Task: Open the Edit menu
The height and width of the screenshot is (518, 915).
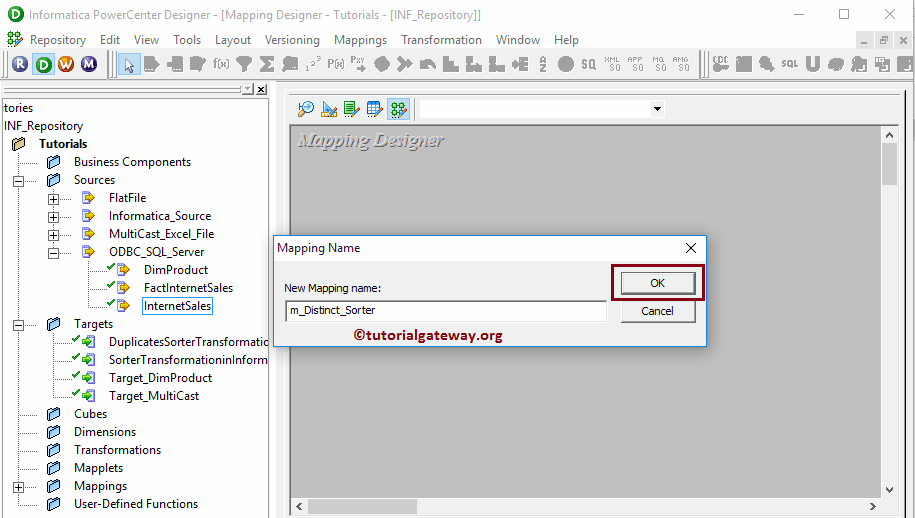Action: (x=110, y=40)
